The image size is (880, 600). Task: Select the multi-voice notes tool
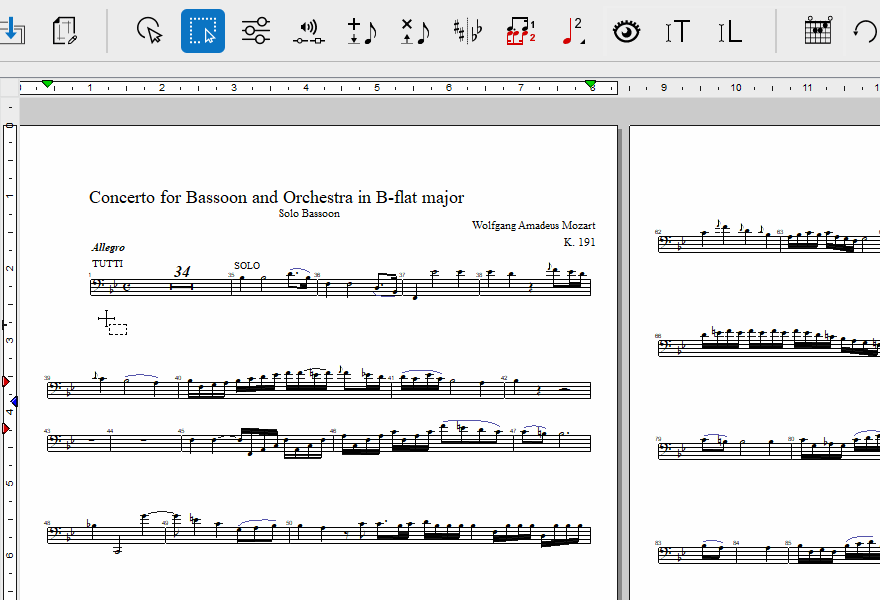click(520, 31)
